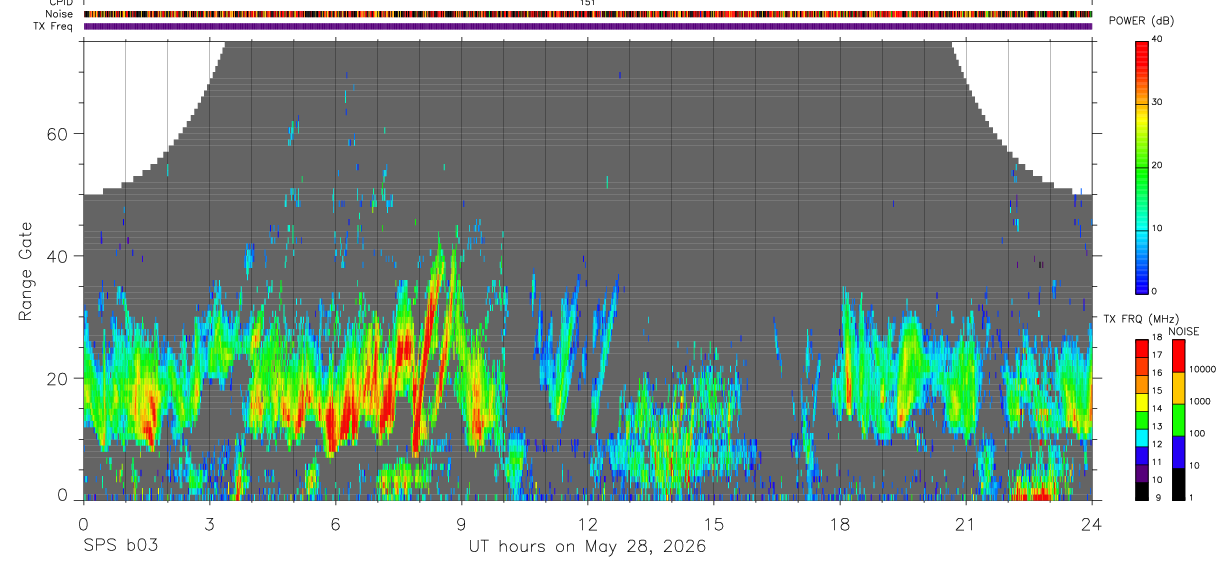
Task: Click the TX FRQ (MHz) color legend
Action: coord(1142,419)
